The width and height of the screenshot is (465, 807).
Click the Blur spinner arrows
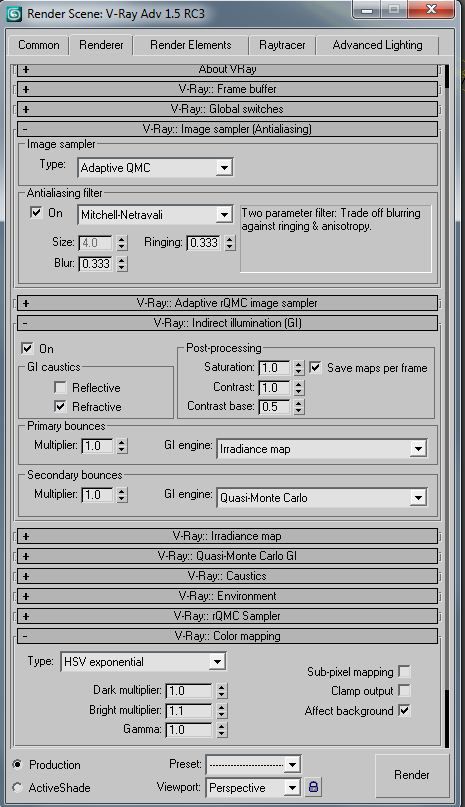pyautogui.click(x=122, y=264)
